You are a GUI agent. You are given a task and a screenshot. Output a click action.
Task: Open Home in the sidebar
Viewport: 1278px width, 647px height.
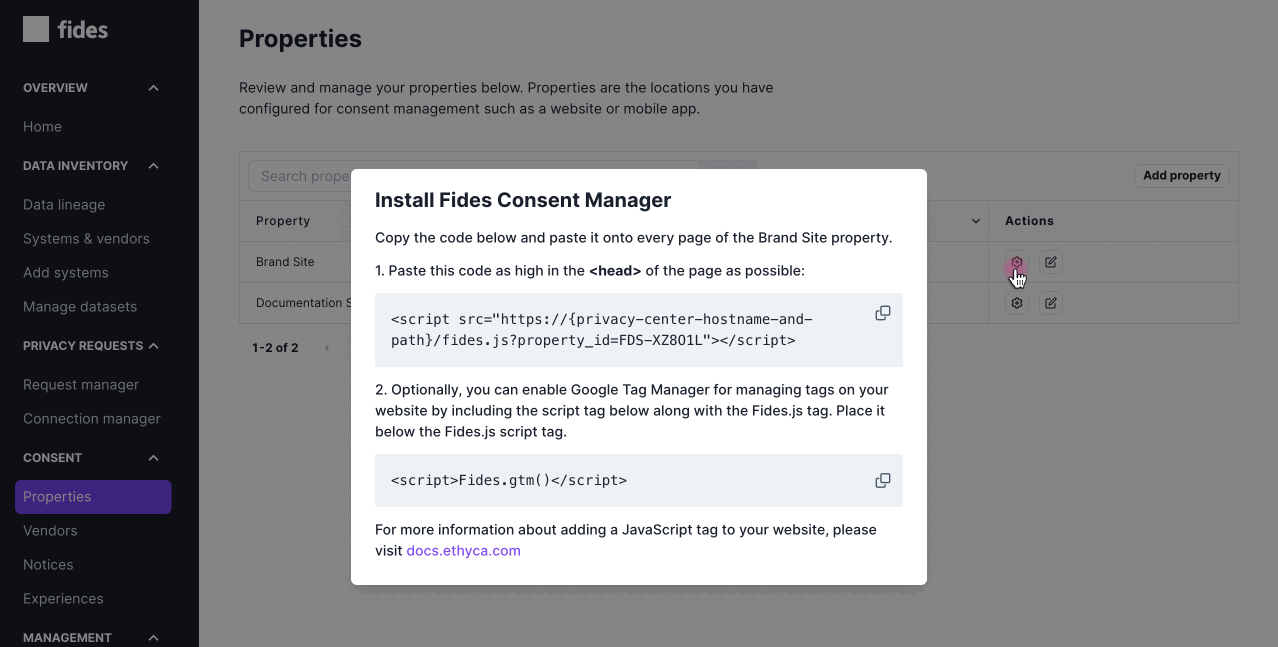[x=43, y=127]
